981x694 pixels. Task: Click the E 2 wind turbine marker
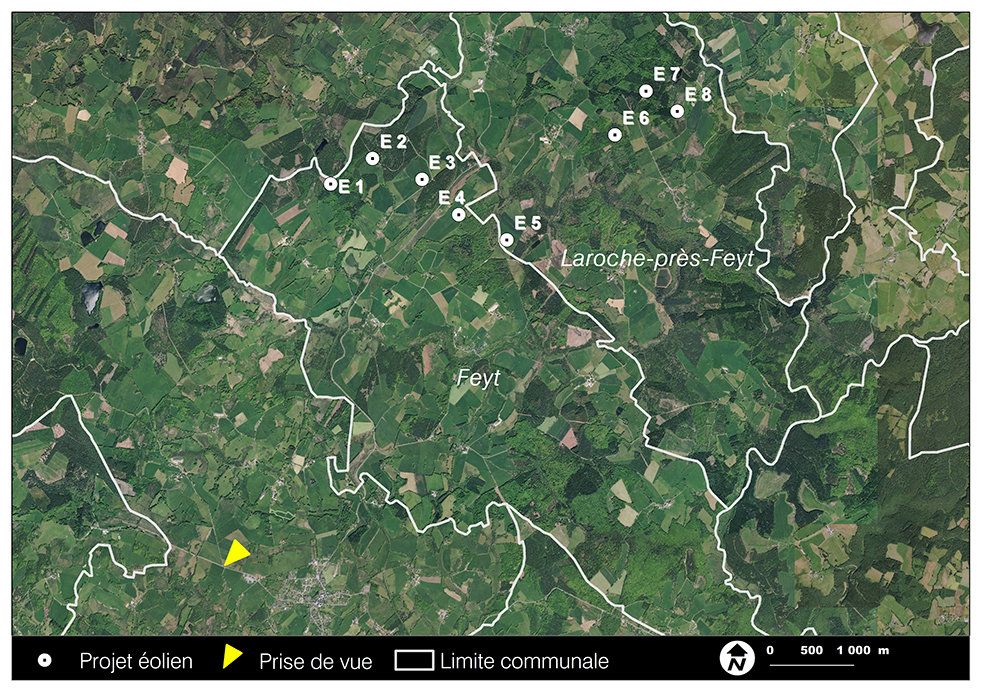tap(372, 158)
